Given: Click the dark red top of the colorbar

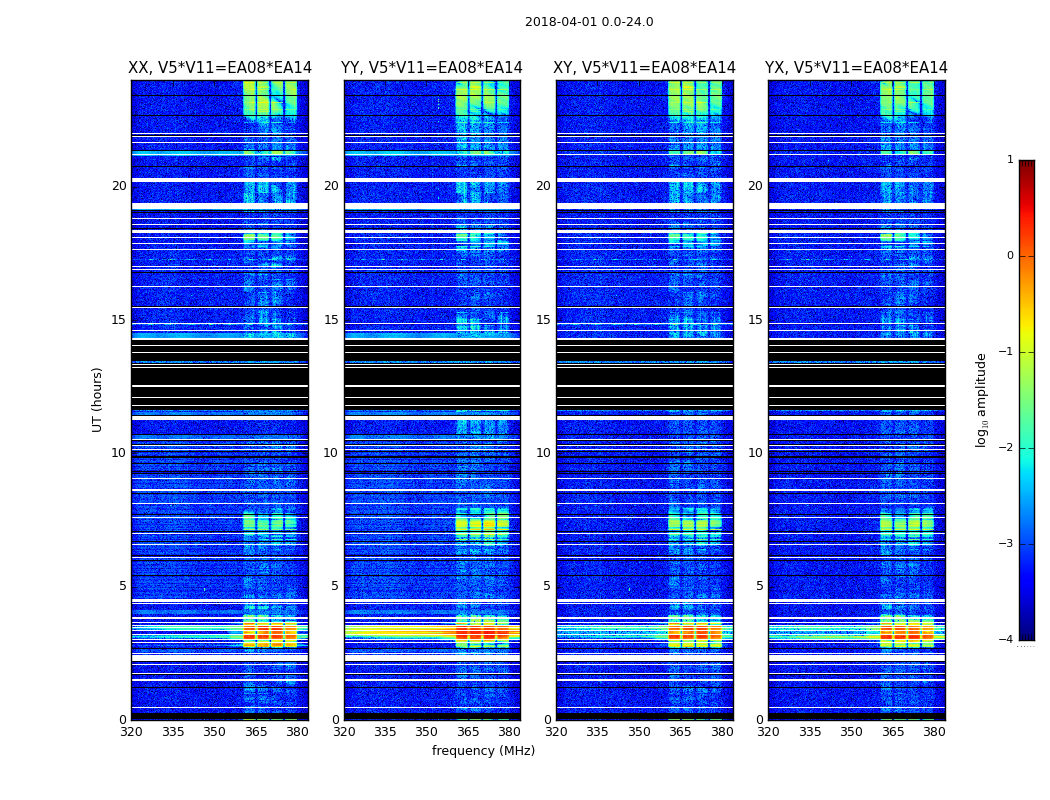Looking at the screenshot, I should click(x=1026, y=166).
